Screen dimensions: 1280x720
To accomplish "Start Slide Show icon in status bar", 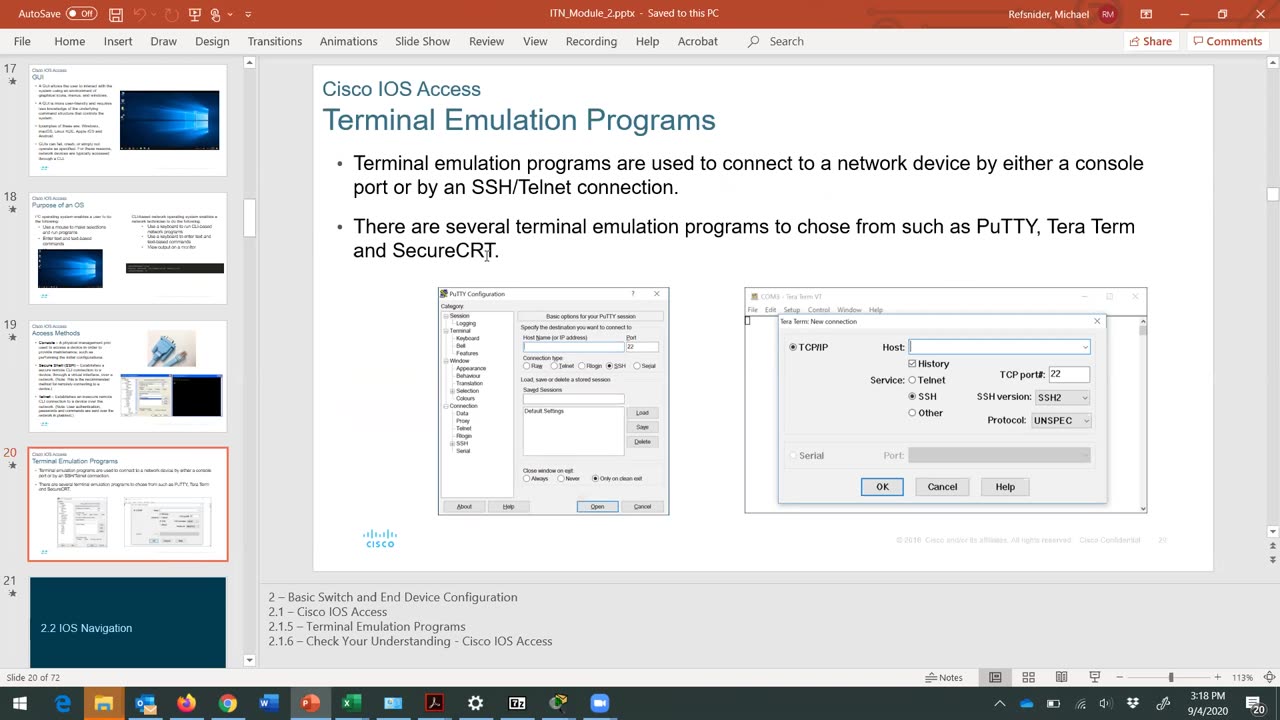I will click(1095, 677).
